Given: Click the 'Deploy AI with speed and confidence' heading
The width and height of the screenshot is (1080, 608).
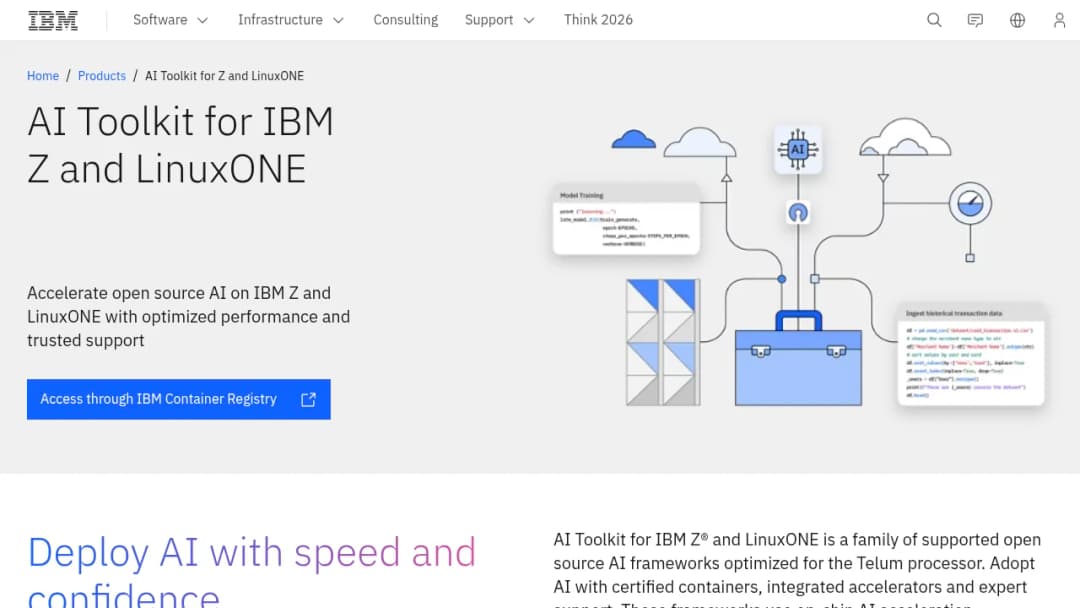Looking at the screenshot, I should pyautogui.click(x=251, y=572).
